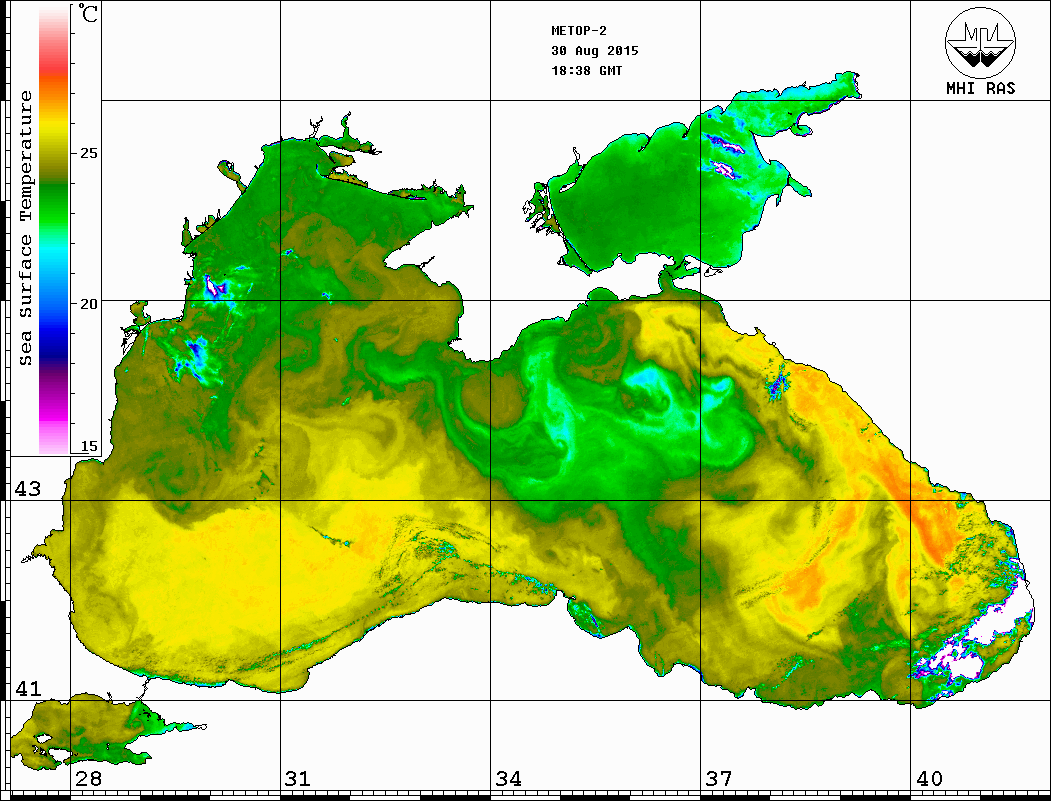Click the 'MHI RAS' label text
The width and height of the screenshot is (1051, 801).
click(x=981, y=88)
